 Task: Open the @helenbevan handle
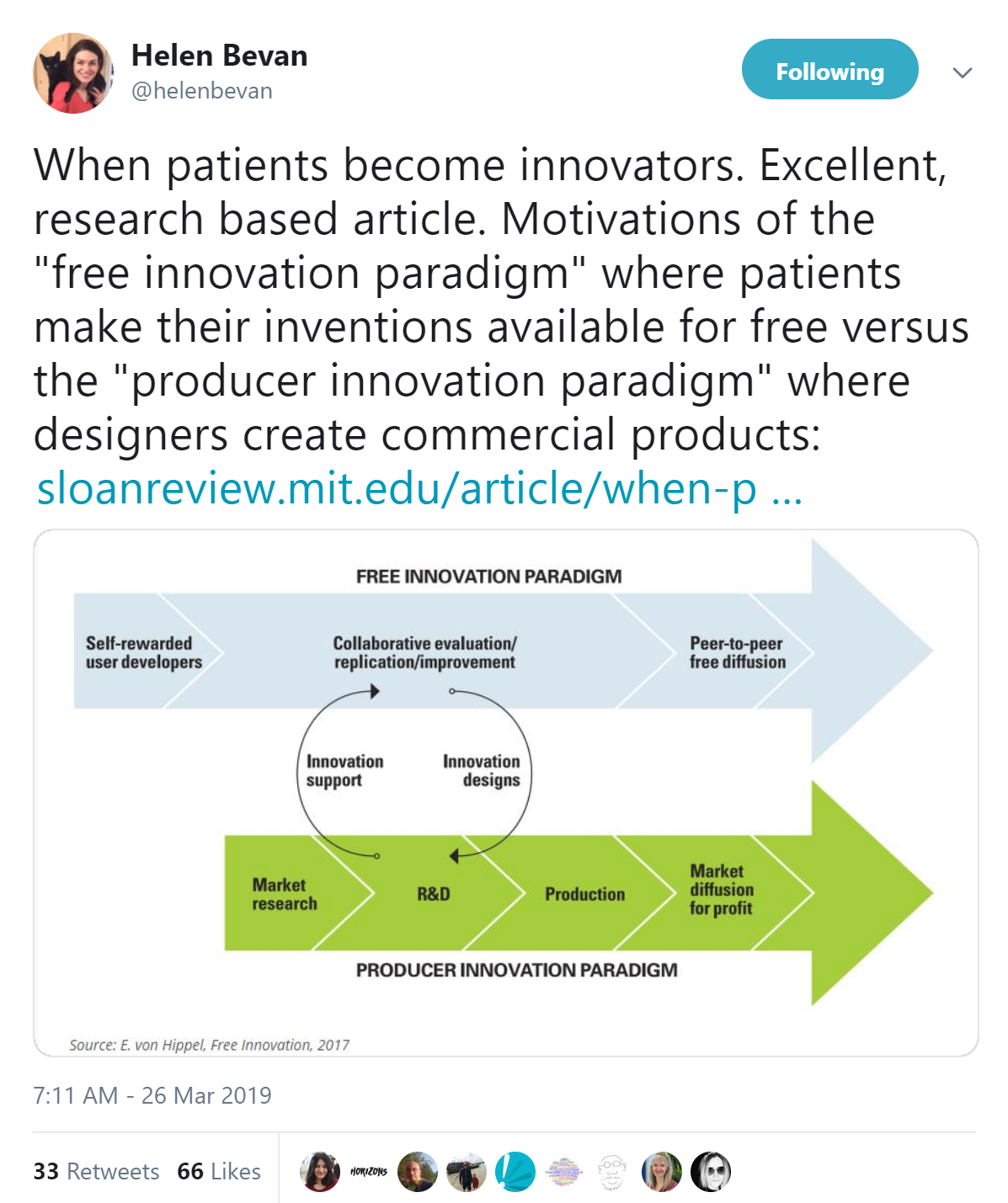(x=202, y=91)
